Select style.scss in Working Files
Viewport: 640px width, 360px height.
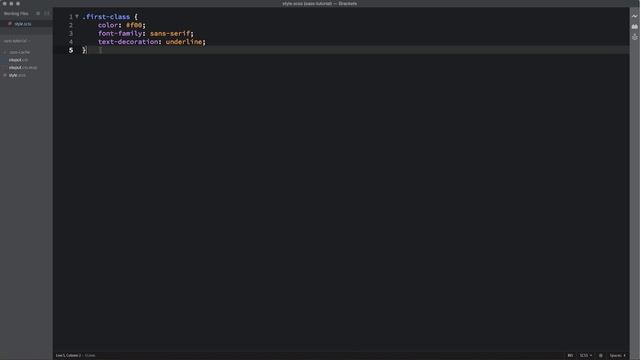tap(23, 24)
